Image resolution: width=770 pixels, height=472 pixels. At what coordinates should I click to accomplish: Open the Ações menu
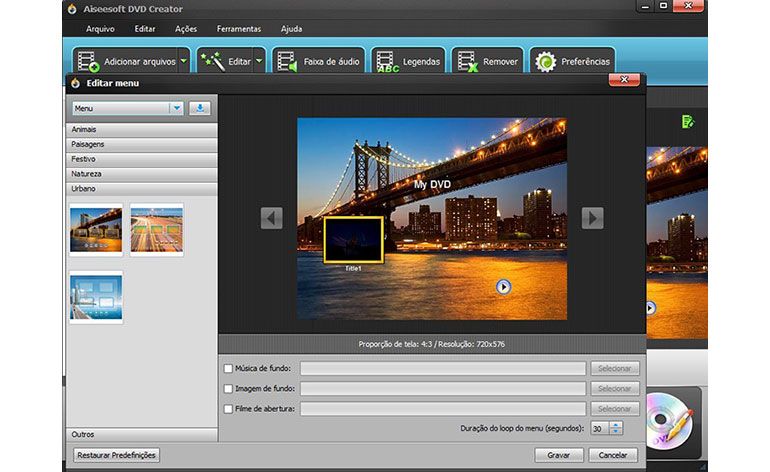tap(186, 29)
